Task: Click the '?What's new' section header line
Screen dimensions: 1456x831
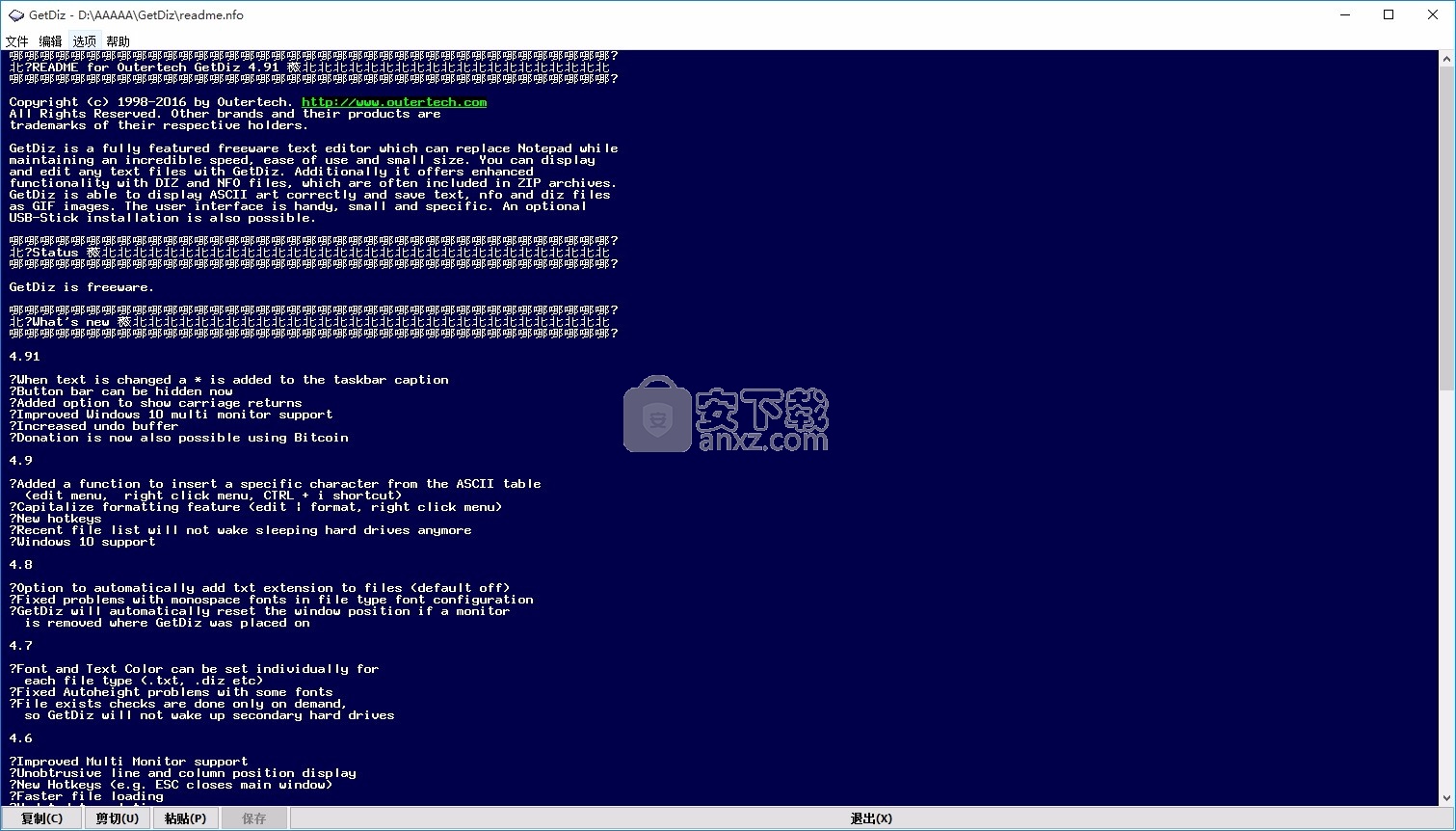Action: click(309, 322)
